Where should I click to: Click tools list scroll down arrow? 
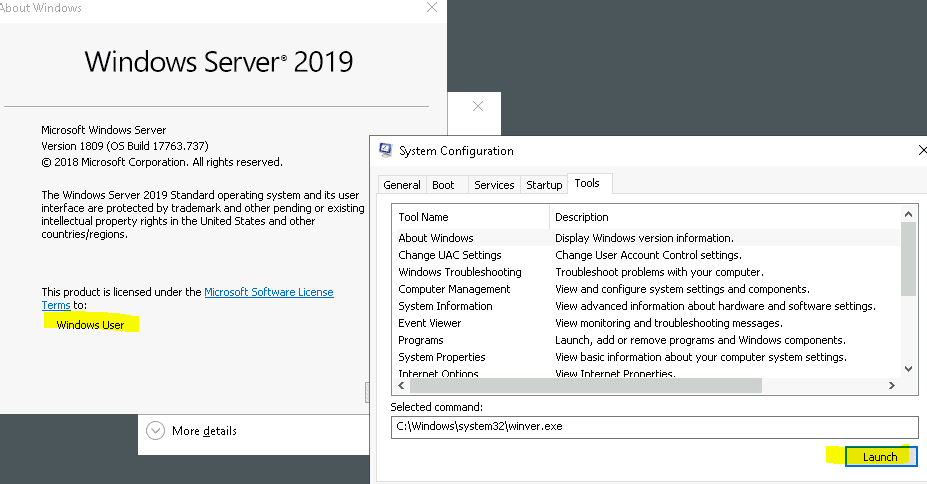(x=909, y=369)
